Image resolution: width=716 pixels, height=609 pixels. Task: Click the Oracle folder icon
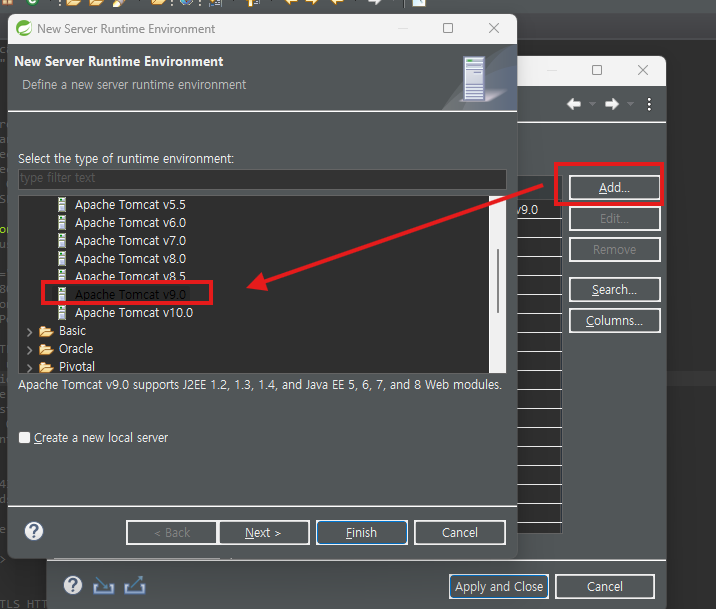coord(46,349)
